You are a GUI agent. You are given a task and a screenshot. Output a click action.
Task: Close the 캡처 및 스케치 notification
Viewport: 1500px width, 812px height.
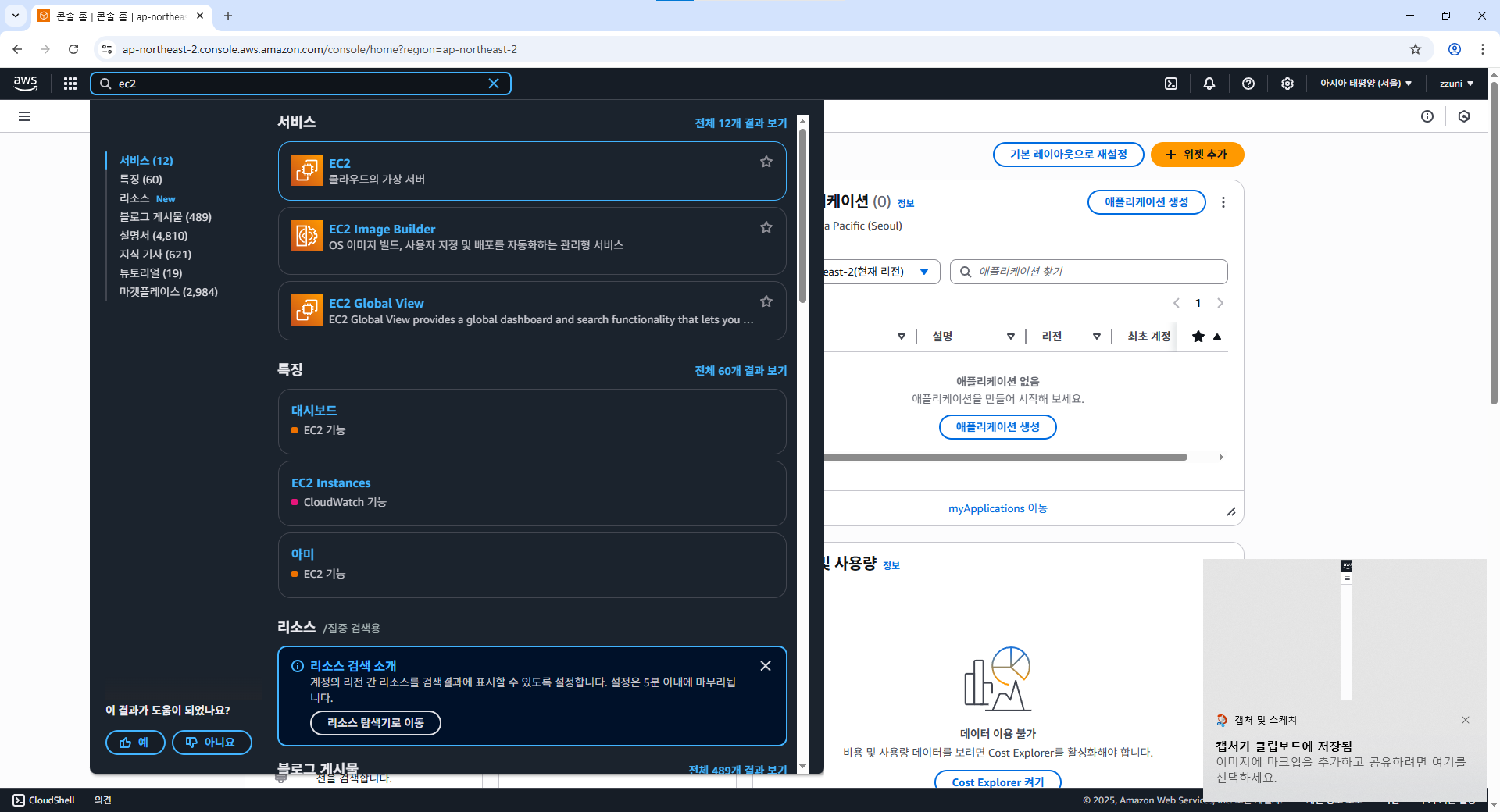click(1466, 720)
